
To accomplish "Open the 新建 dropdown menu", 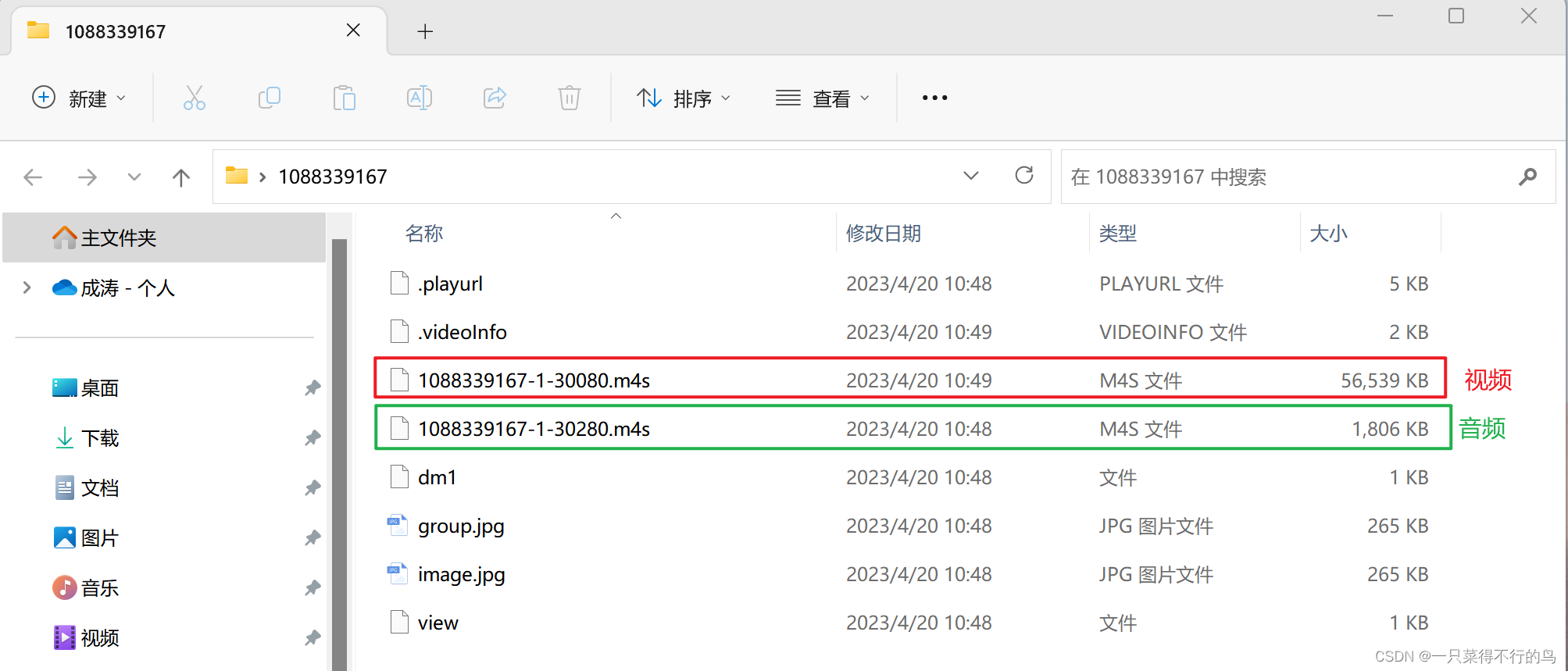I will [79, 98].
